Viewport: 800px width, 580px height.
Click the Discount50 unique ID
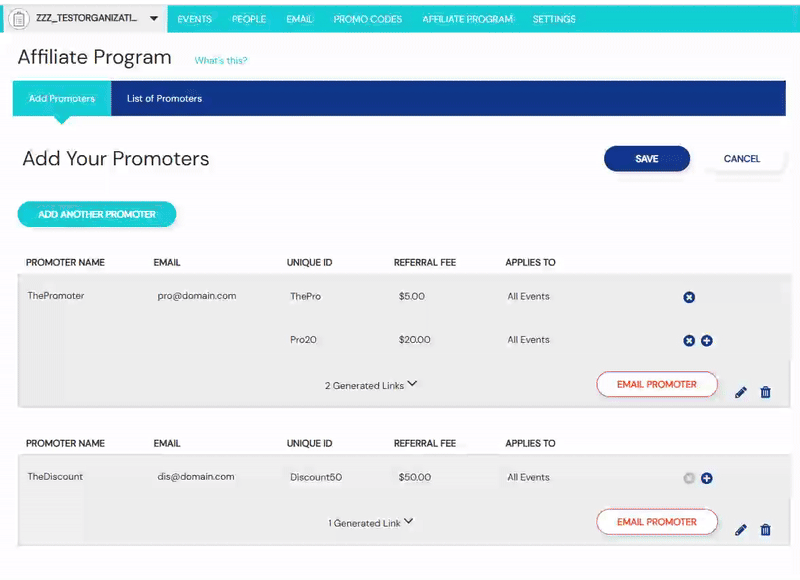click(316, 477)
